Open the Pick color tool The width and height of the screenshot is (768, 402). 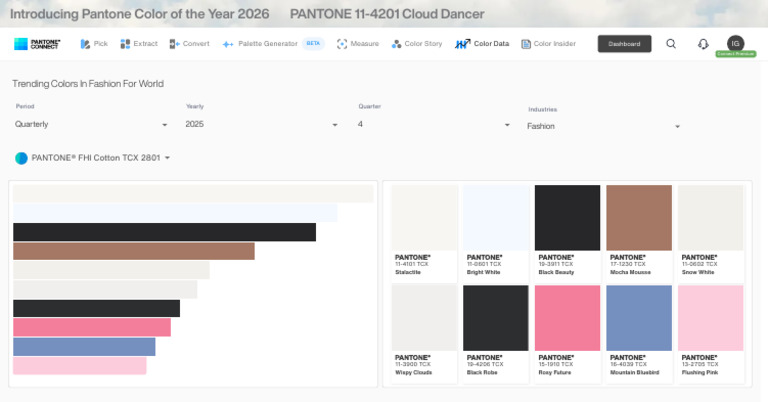(94, 44)
